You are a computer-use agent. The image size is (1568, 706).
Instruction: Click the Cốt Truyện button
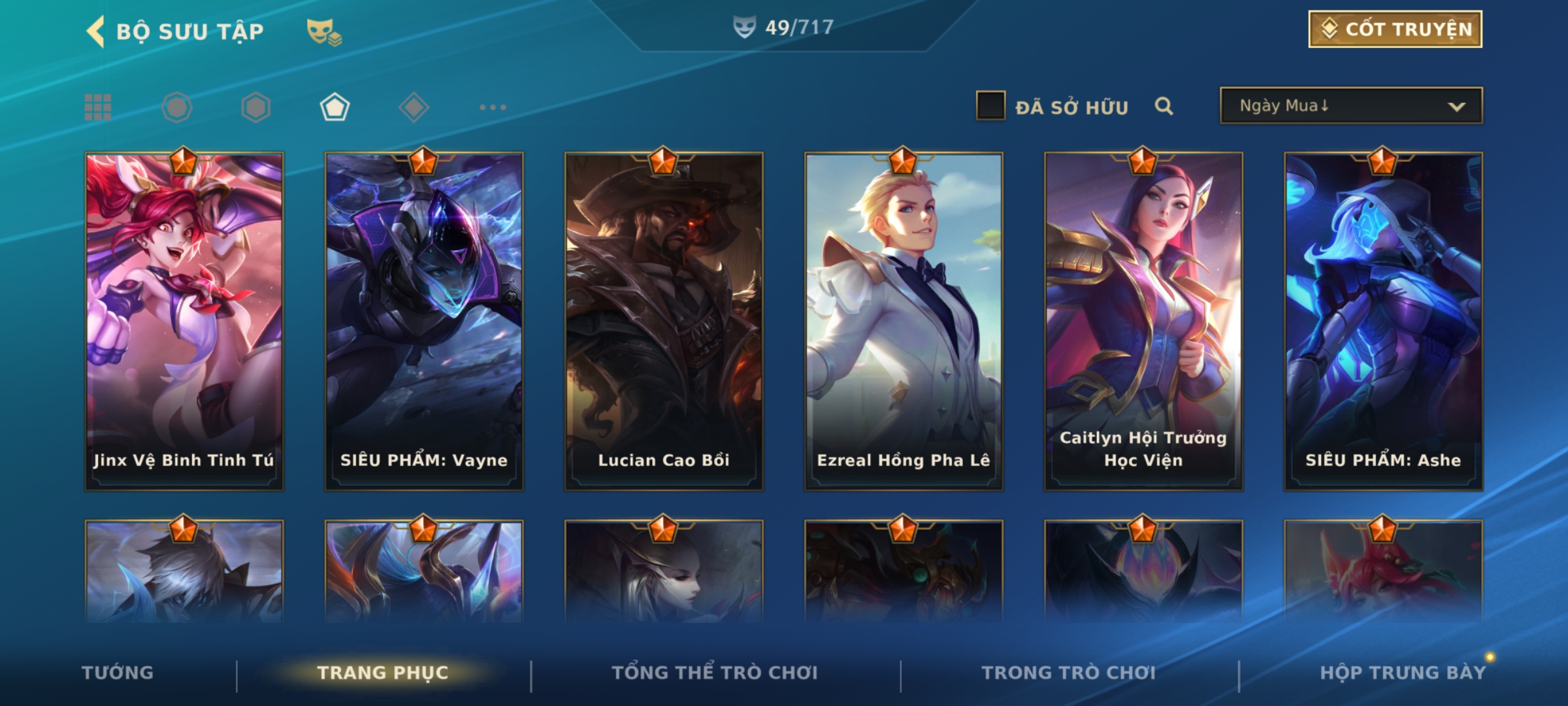tap(1395, 29)
